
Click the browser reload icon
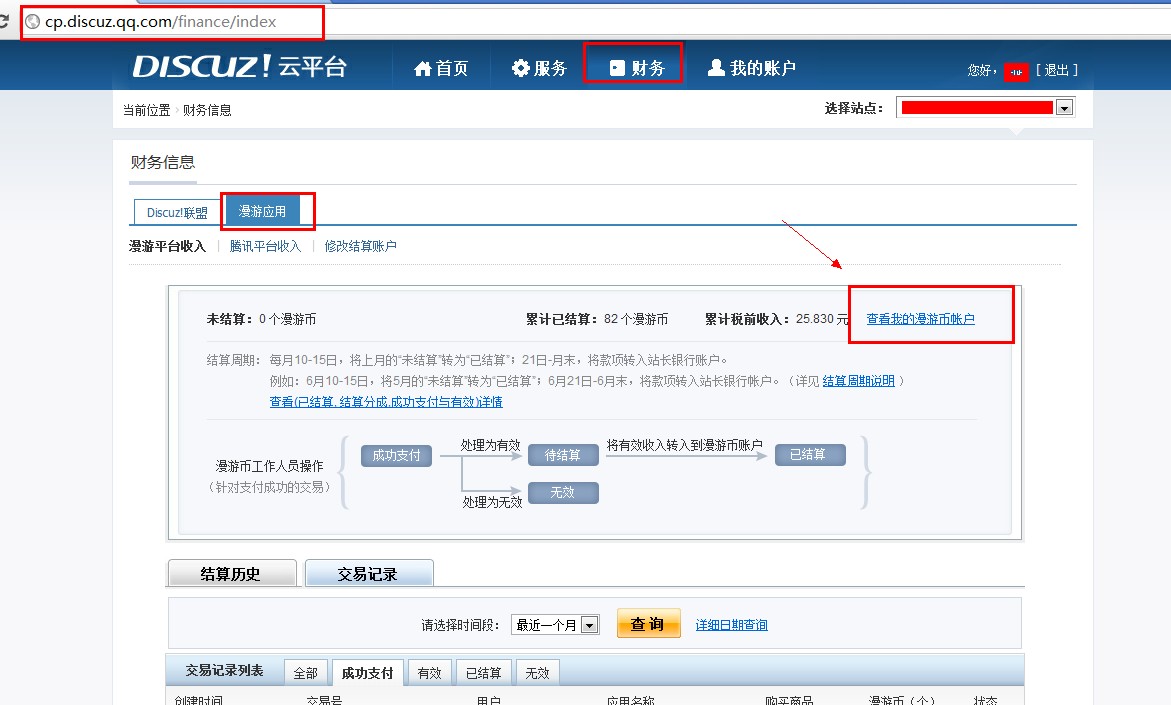pos(4,22)
